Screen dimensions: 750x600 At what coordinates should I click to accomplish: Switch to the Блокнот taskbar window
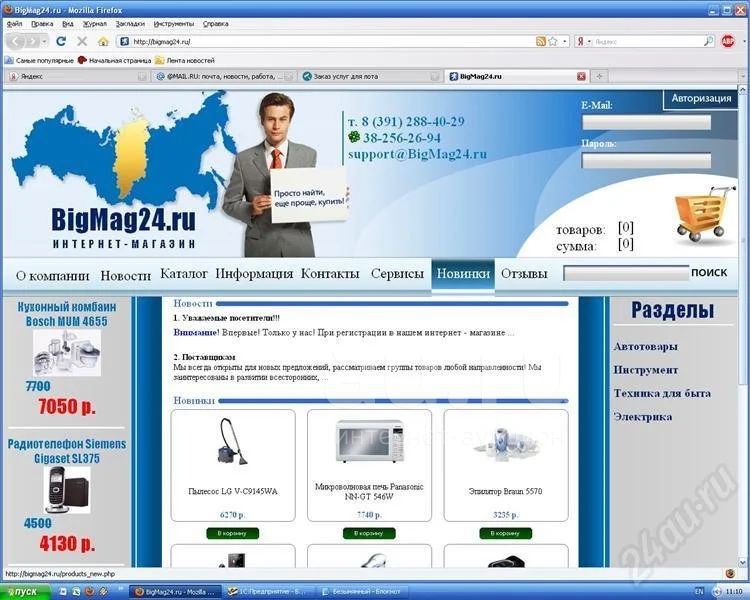tap(364, 592)
